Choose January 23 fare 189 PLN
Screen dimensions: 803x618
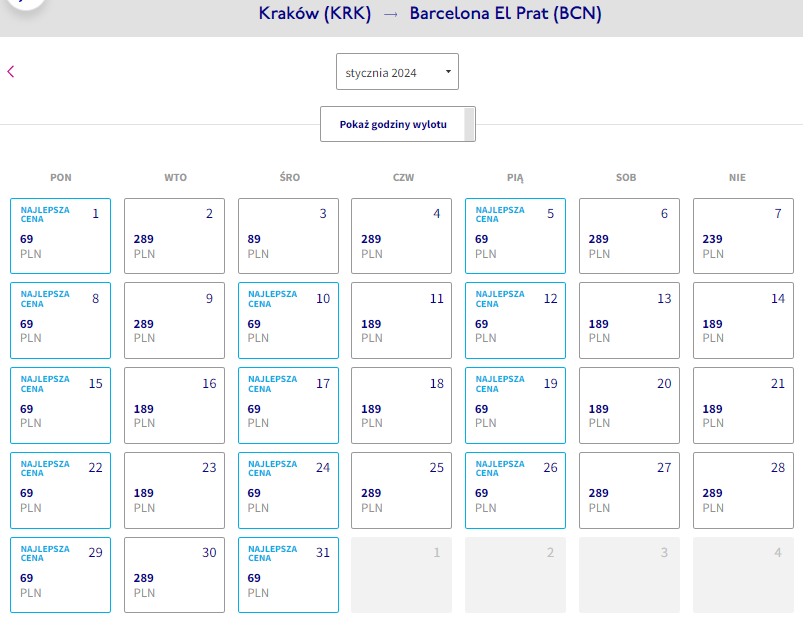174,491
